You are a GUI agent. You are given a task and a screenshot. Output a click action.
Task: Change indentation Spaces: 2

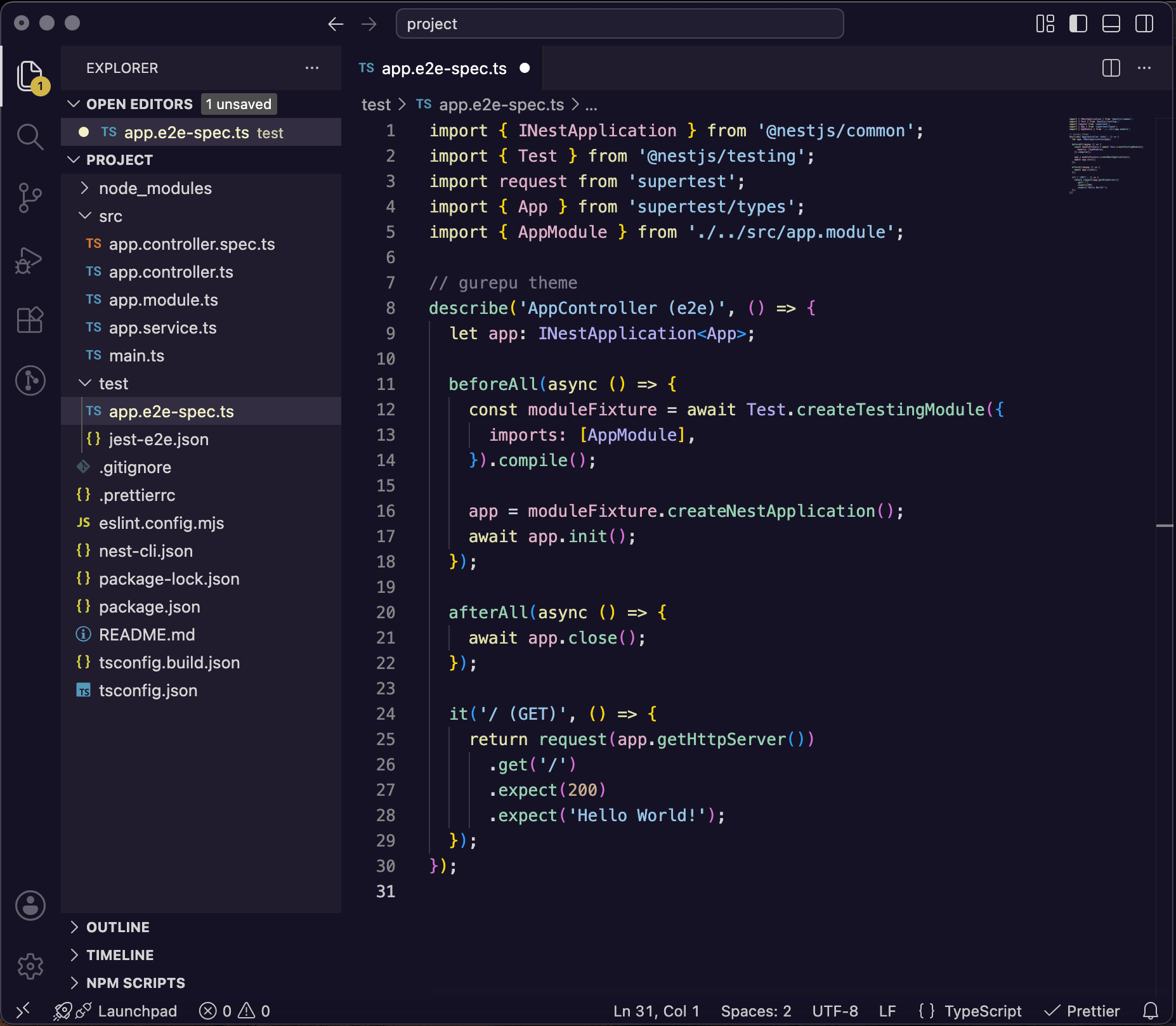tap(756, 1011)
